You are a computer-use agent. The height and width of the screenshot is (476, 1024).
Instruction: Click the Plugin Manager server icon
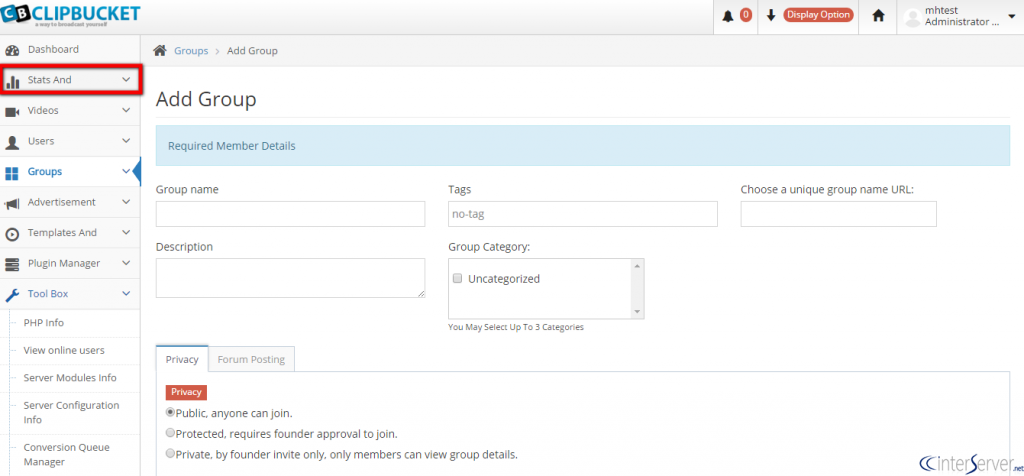(12, 264)
